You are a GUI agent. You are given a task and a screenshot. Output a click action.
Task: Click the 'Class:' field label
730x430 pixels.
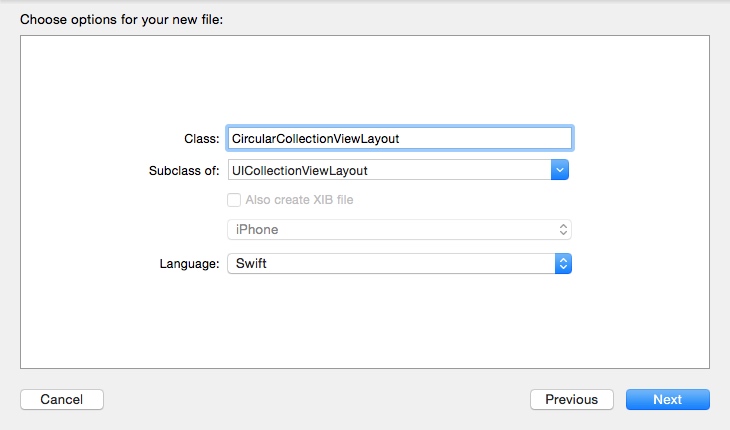coord(201,138)
